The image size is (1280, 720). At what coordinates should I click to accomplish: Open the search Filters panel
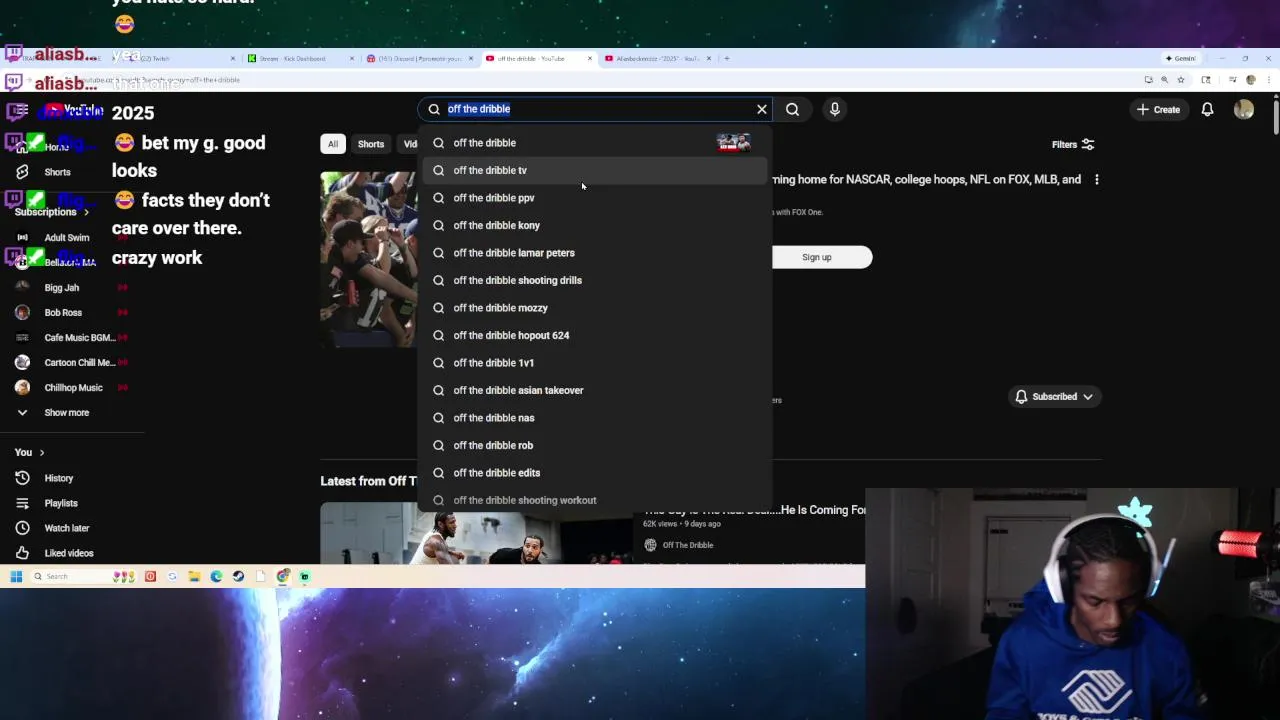1073,144
